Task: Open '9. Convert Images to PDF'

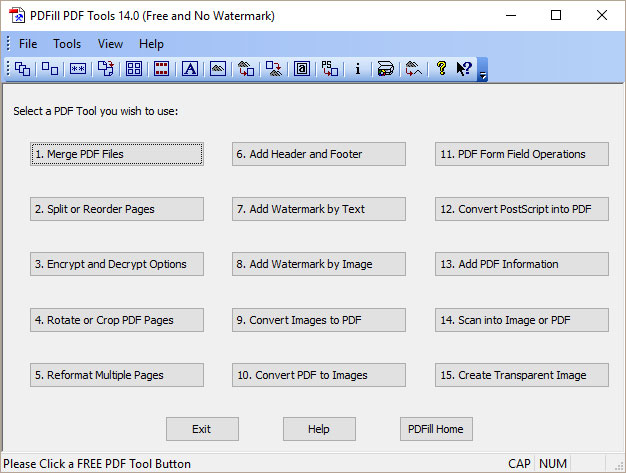Action: (x=319, y=320)
